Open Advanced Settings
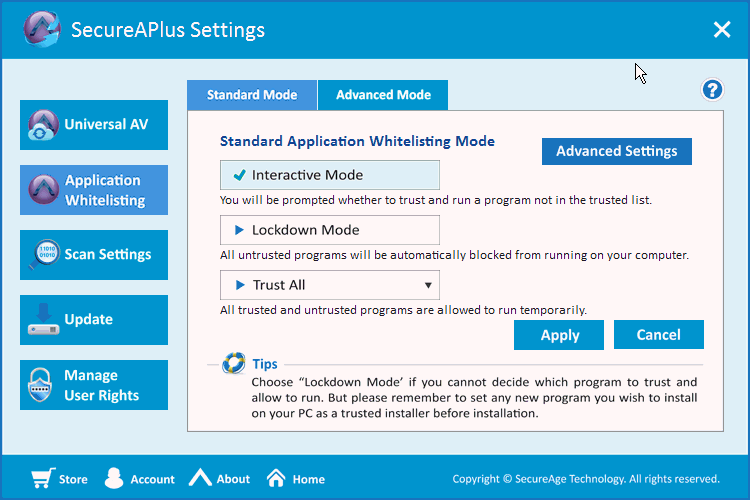750x500 pixels. click(x=616, y=151)
